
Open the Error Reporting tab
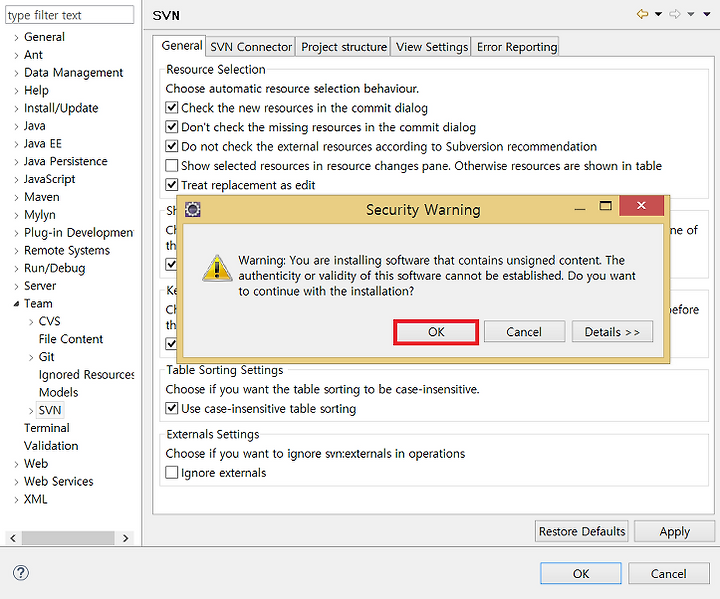tap(517, 47)
